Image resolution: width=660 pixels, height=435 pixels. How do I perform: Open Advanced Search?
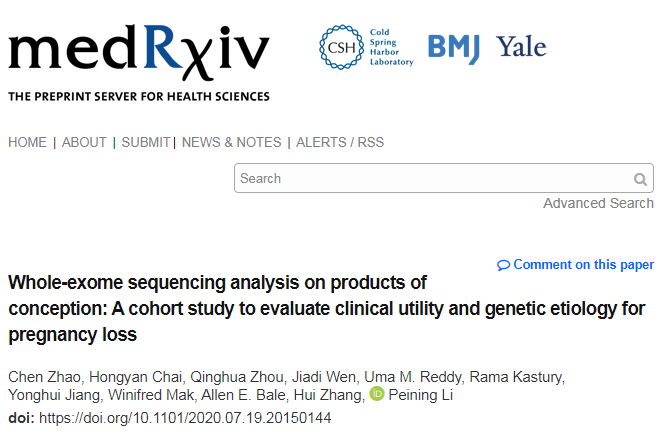(598, 203)
